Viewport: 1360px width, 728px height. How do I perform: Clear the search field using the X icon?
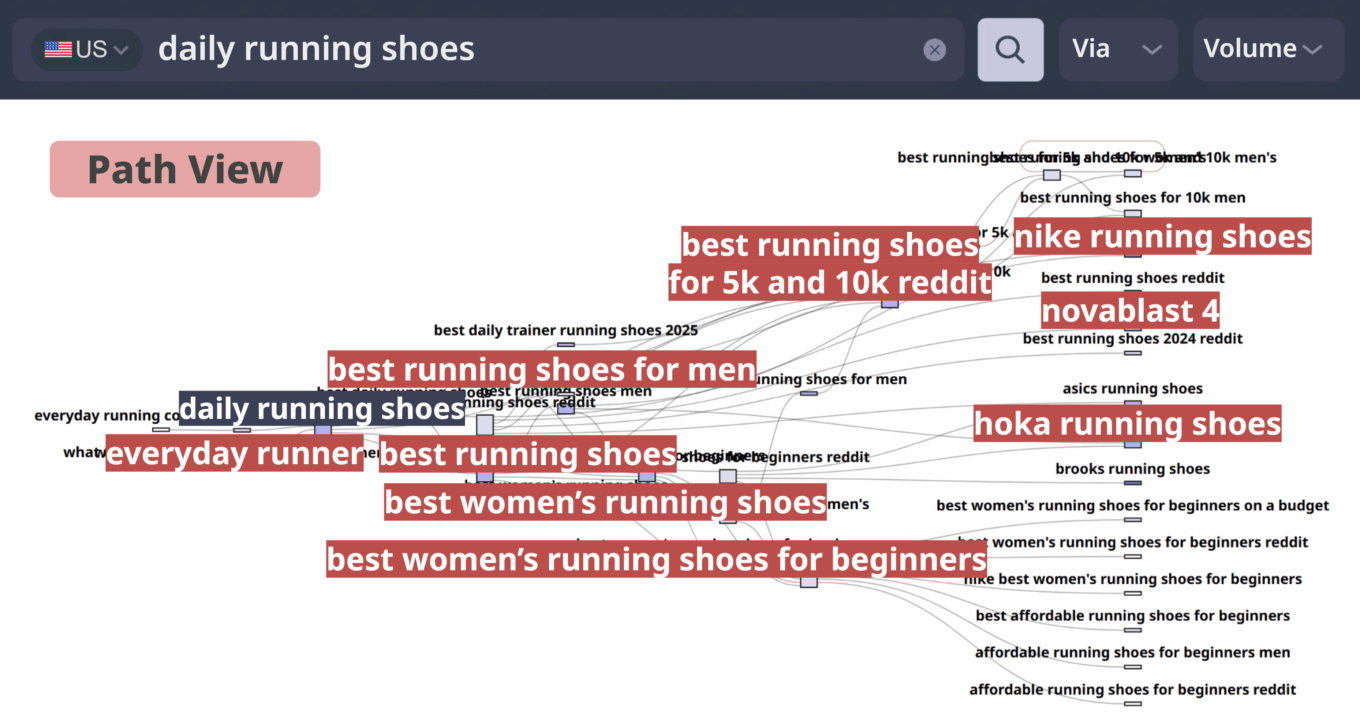[x=934, y=50]
